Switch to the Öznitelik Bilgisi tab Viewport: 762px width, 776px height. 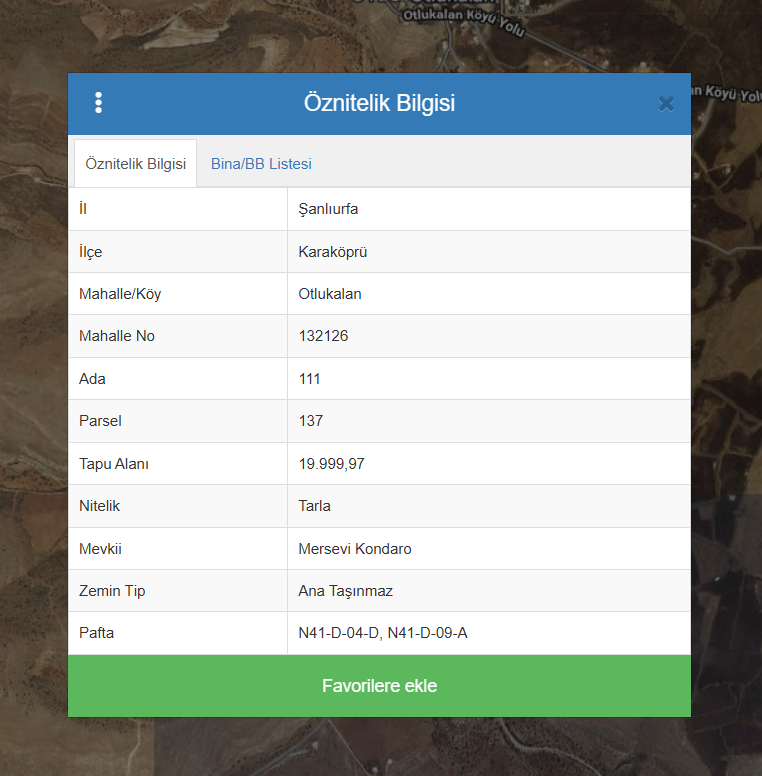pos(136,163)
